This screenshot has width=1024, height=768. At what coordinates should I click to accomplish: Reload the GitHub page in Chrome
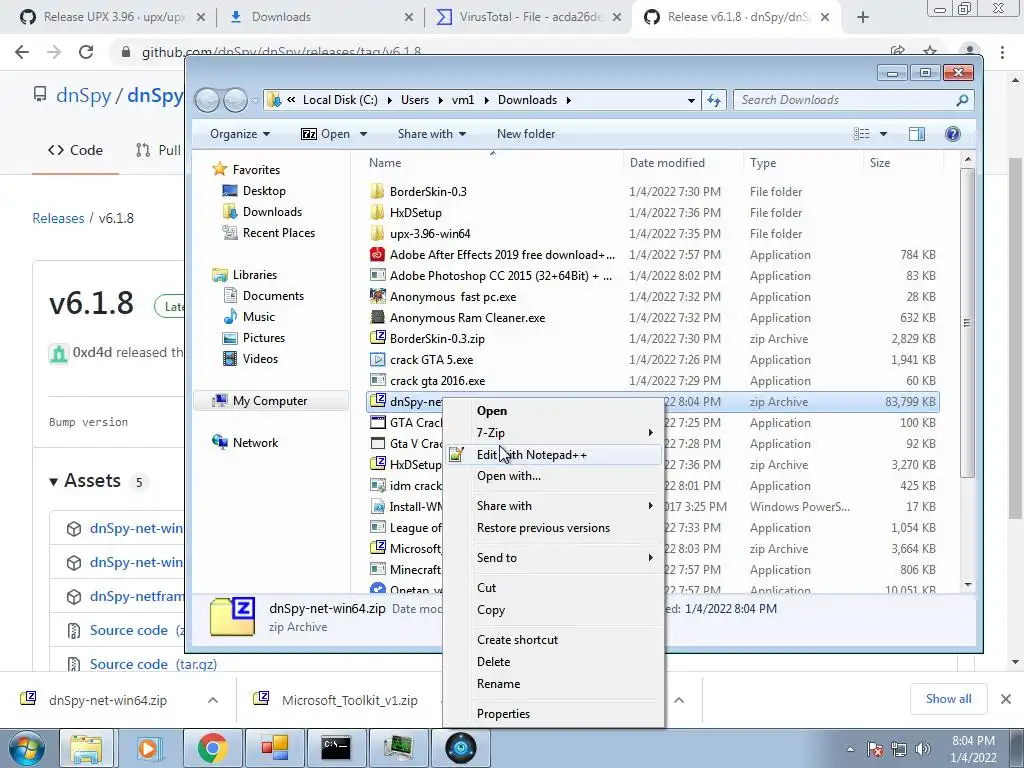click(86, 52)
